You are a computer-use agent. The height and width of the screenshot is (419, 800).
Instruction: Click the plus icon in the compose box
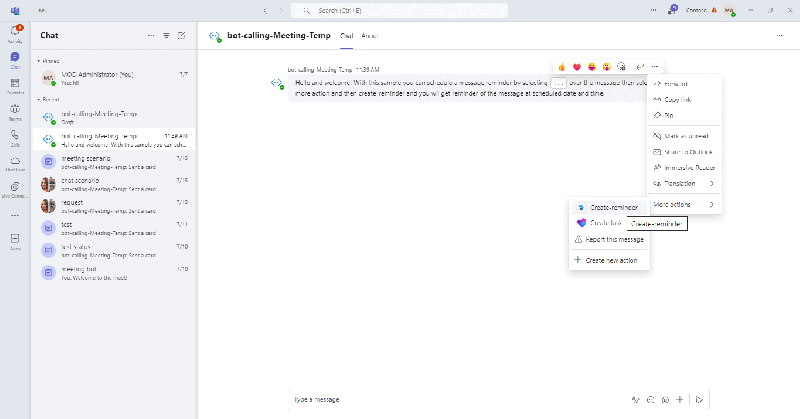[680, 400]
